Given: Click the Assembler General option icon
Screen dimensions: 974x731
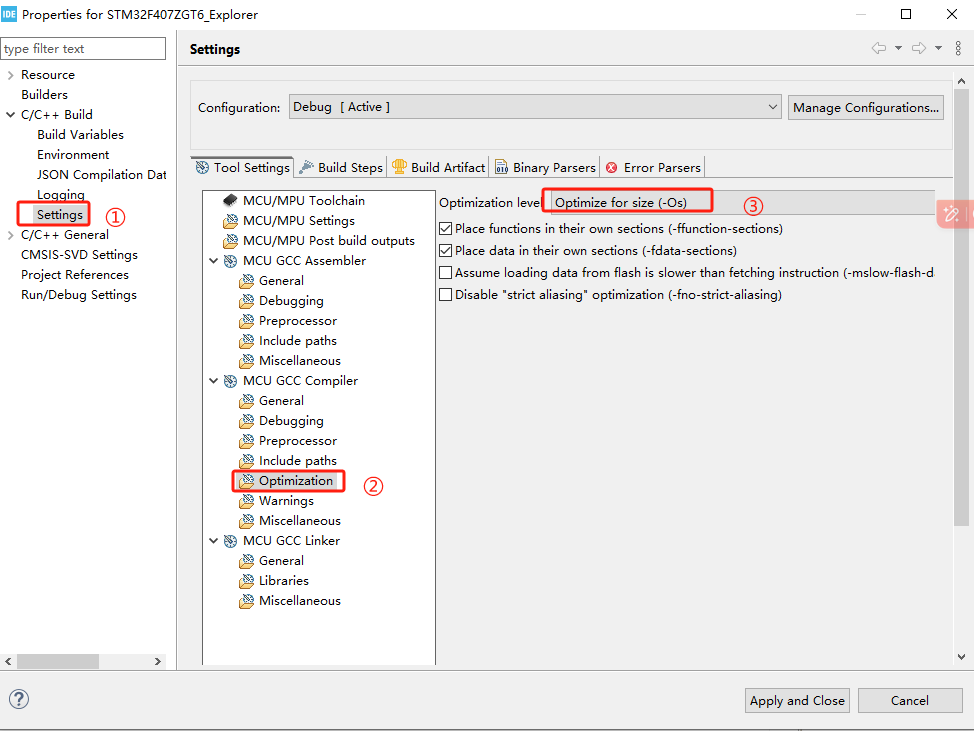Looking at the screenshot, I should tap(247, 281).
